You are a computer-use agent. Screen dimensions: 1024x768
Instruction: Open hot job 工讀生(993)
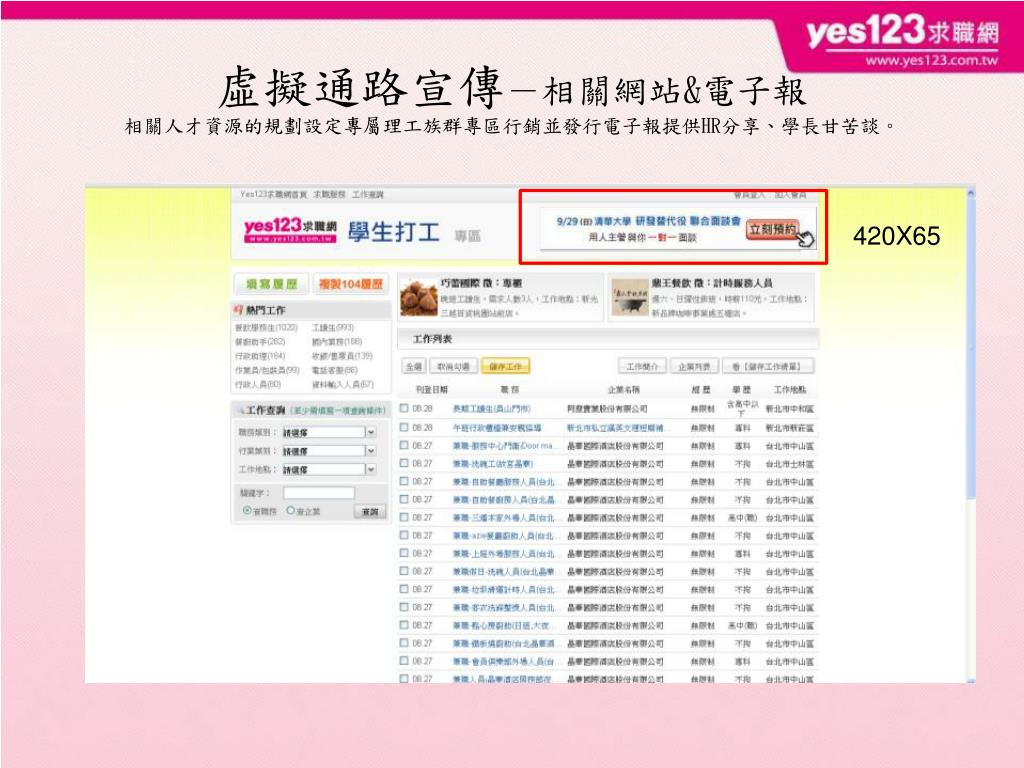point(333,327)
